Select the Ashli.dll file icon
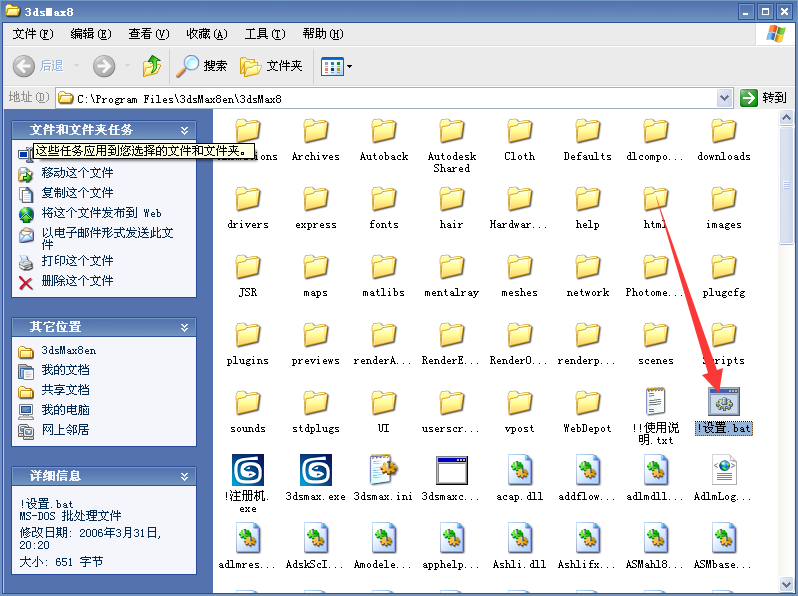The image size is (798, 596). (520, 546)
